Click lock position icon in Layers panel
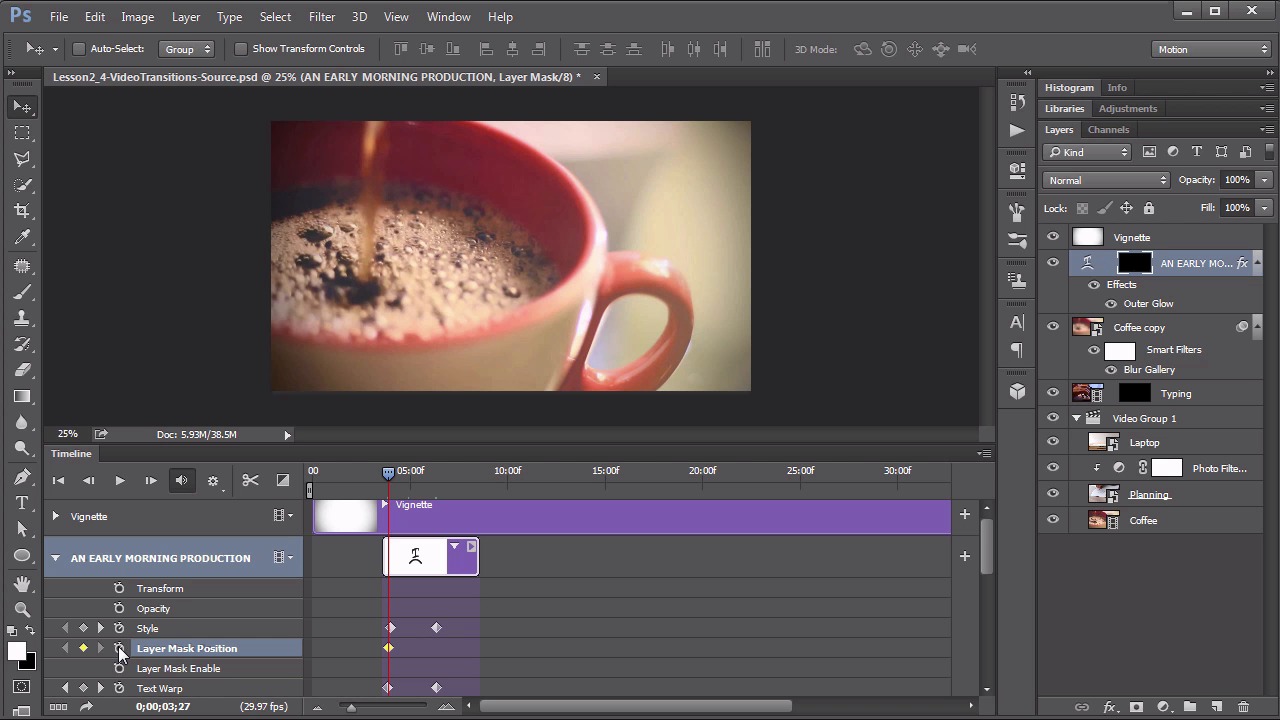The height and width of the screenshot is (720, 1280). click(1126, 208)
